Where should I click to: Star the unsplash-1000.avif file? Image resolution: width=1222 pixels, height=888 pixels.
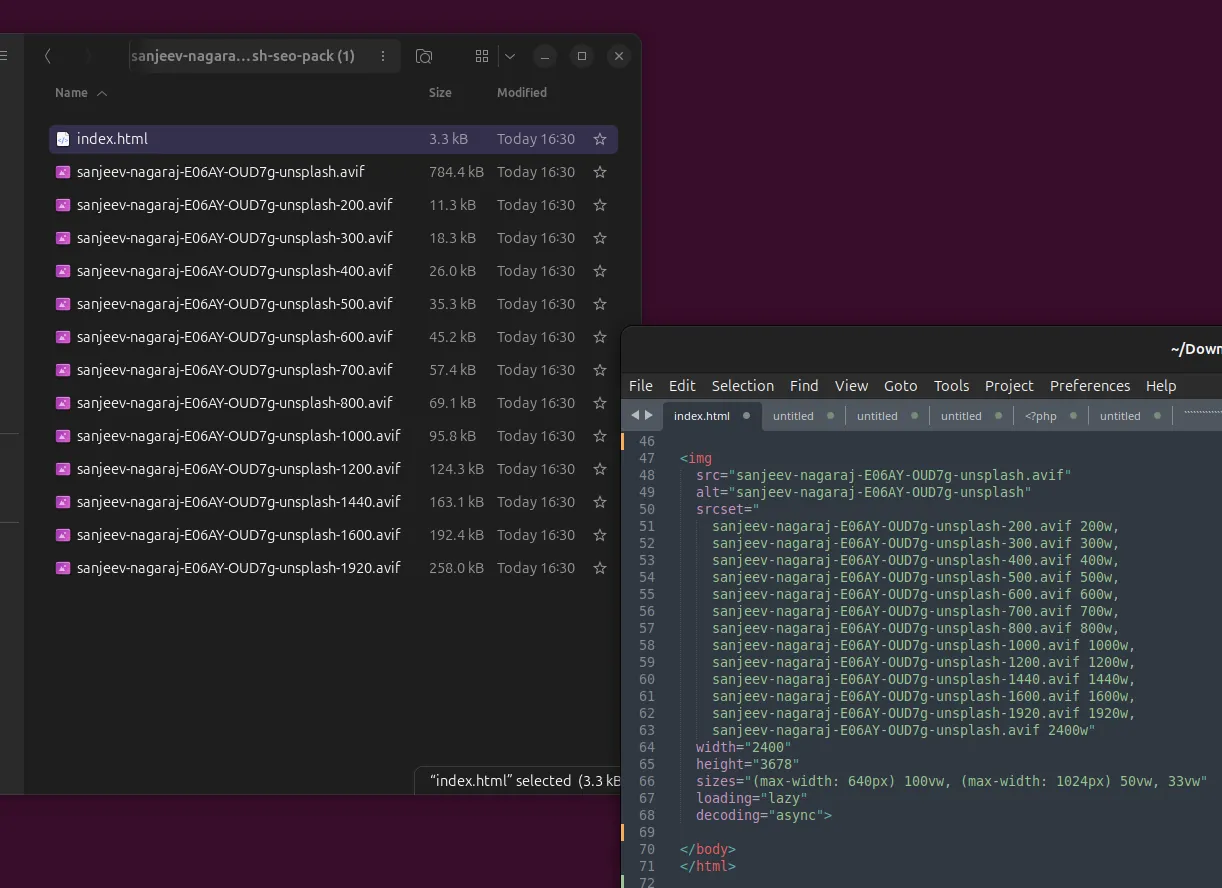[600, 436]
